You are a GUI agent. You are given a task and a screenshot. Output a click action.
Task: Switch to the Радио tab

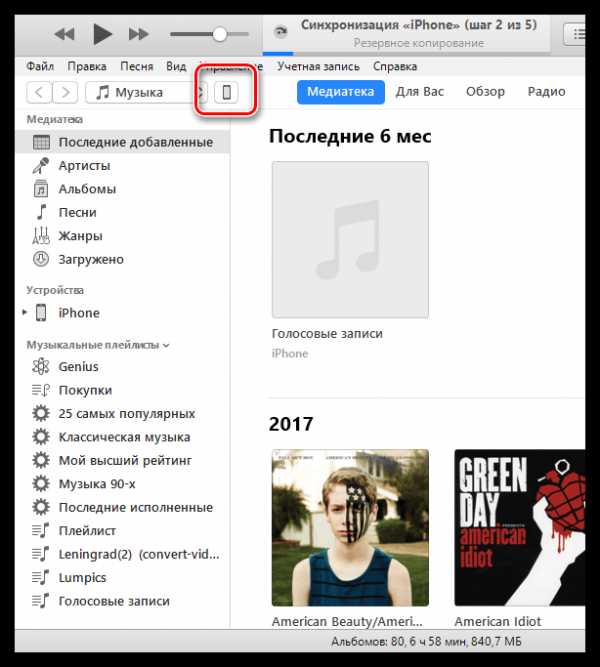point(546,91)
